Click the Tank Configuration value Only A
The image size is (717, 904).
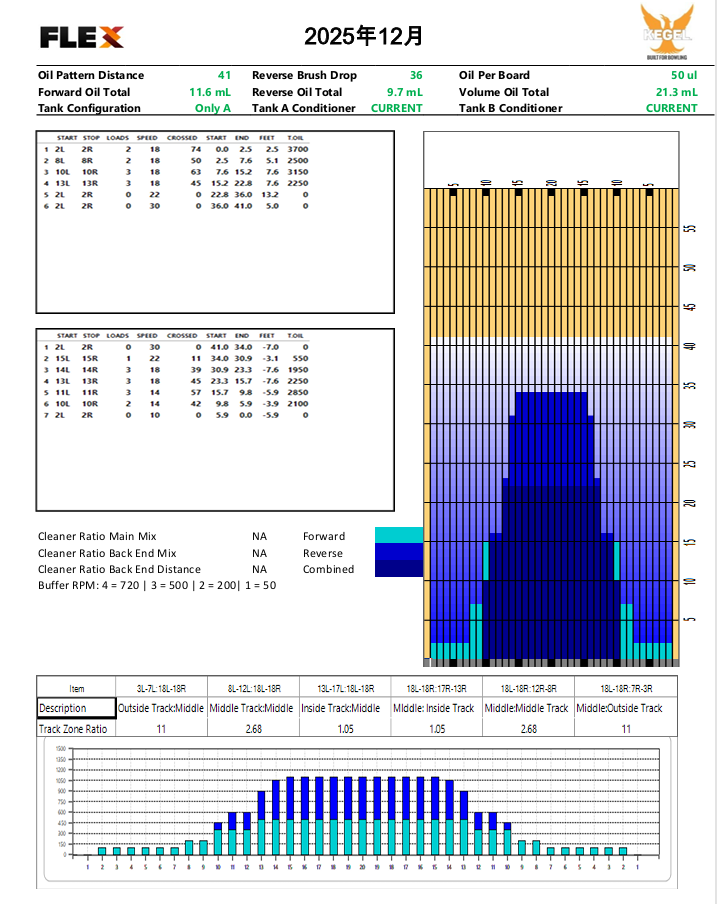pyautogui.click(x=212, y=108)
